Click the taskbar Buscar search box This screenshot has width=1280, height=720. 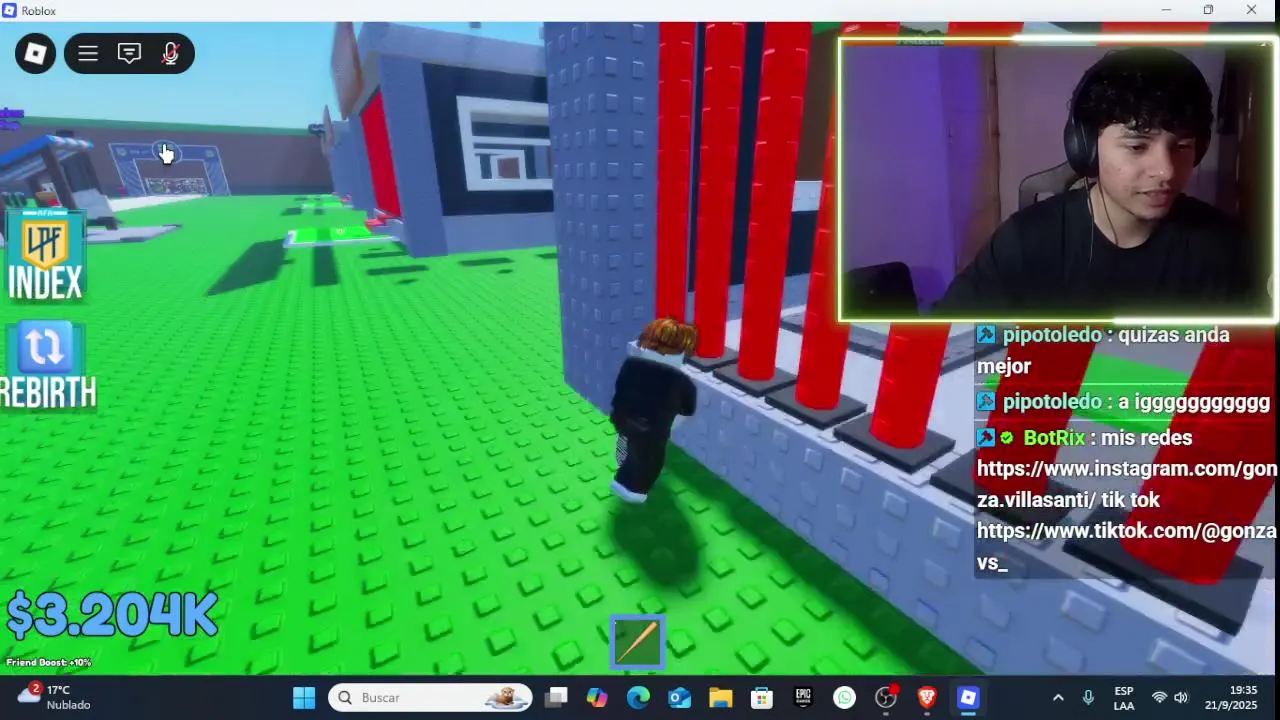[x=431, y=697]
